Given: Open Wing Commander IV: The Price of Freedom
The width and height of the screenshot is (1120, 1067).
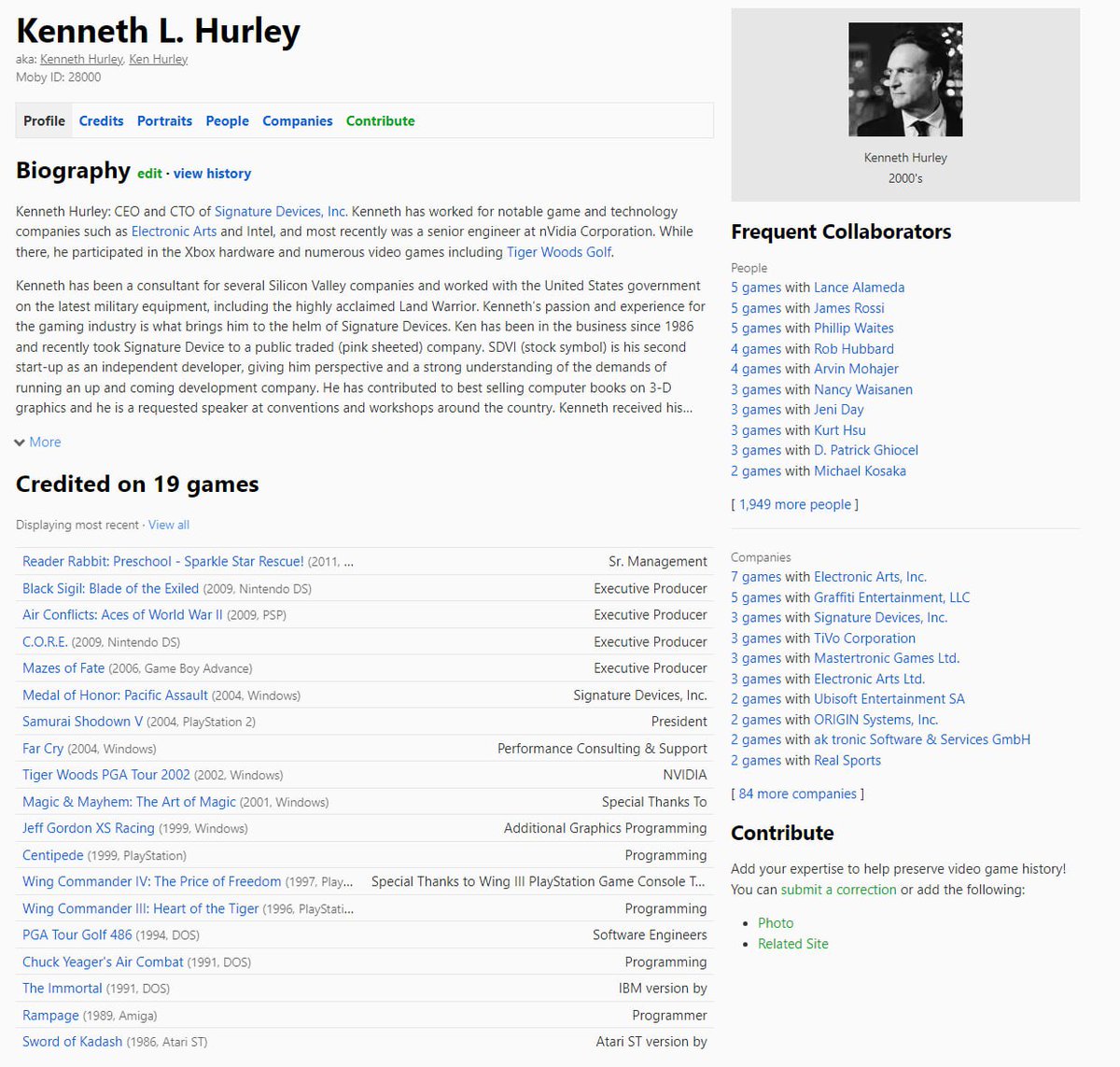Looking at the screenshot, I should [151, 881].
